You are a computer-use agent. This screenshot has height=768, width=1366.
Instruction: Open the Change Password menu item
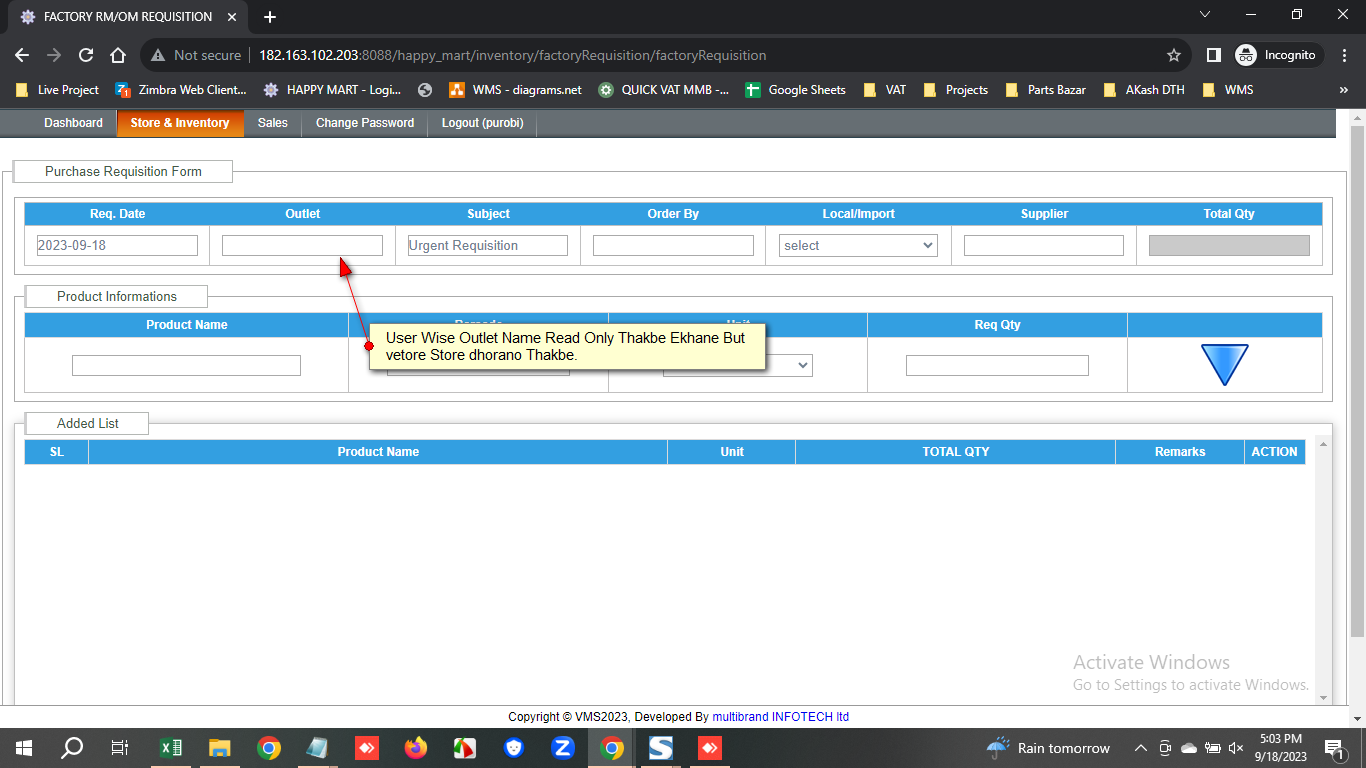click(x=365, y=123)
